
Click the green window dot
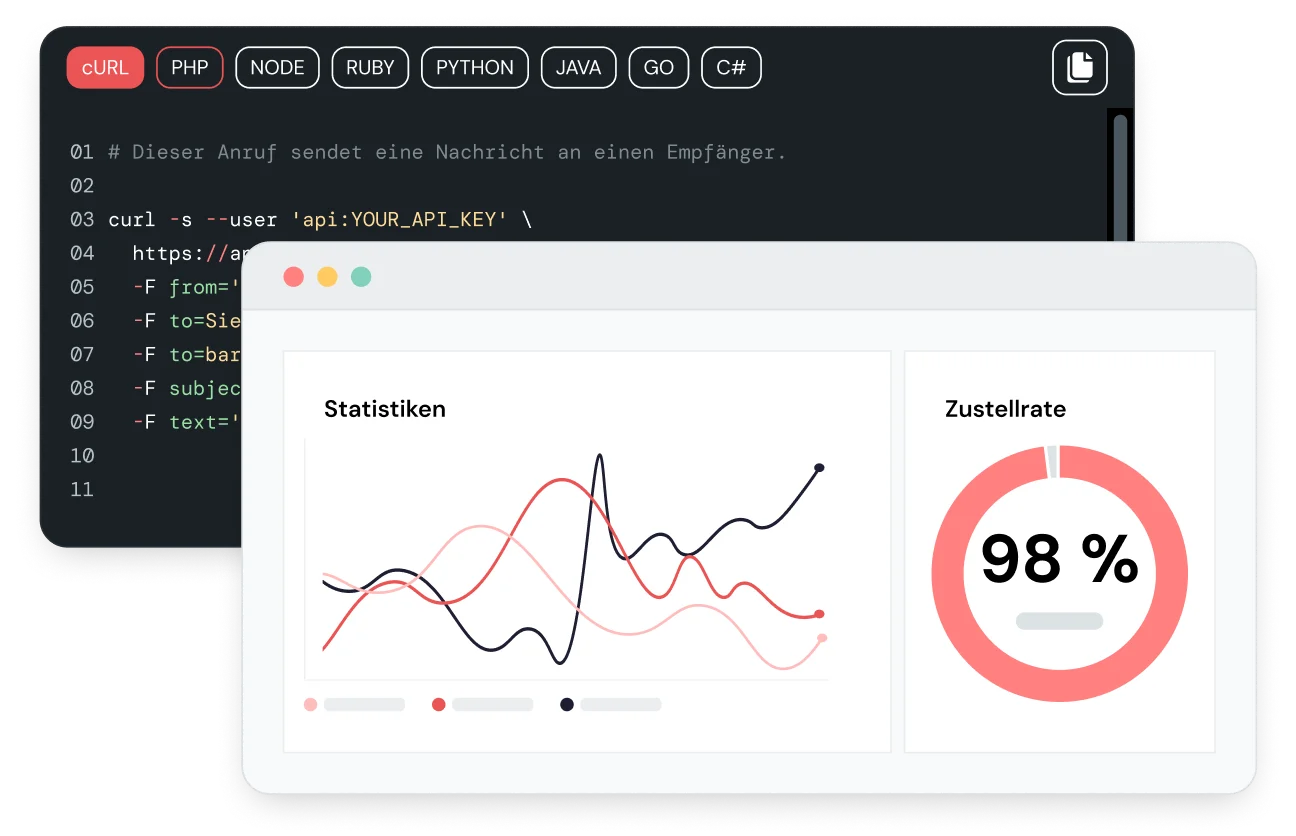pos(361,277)
